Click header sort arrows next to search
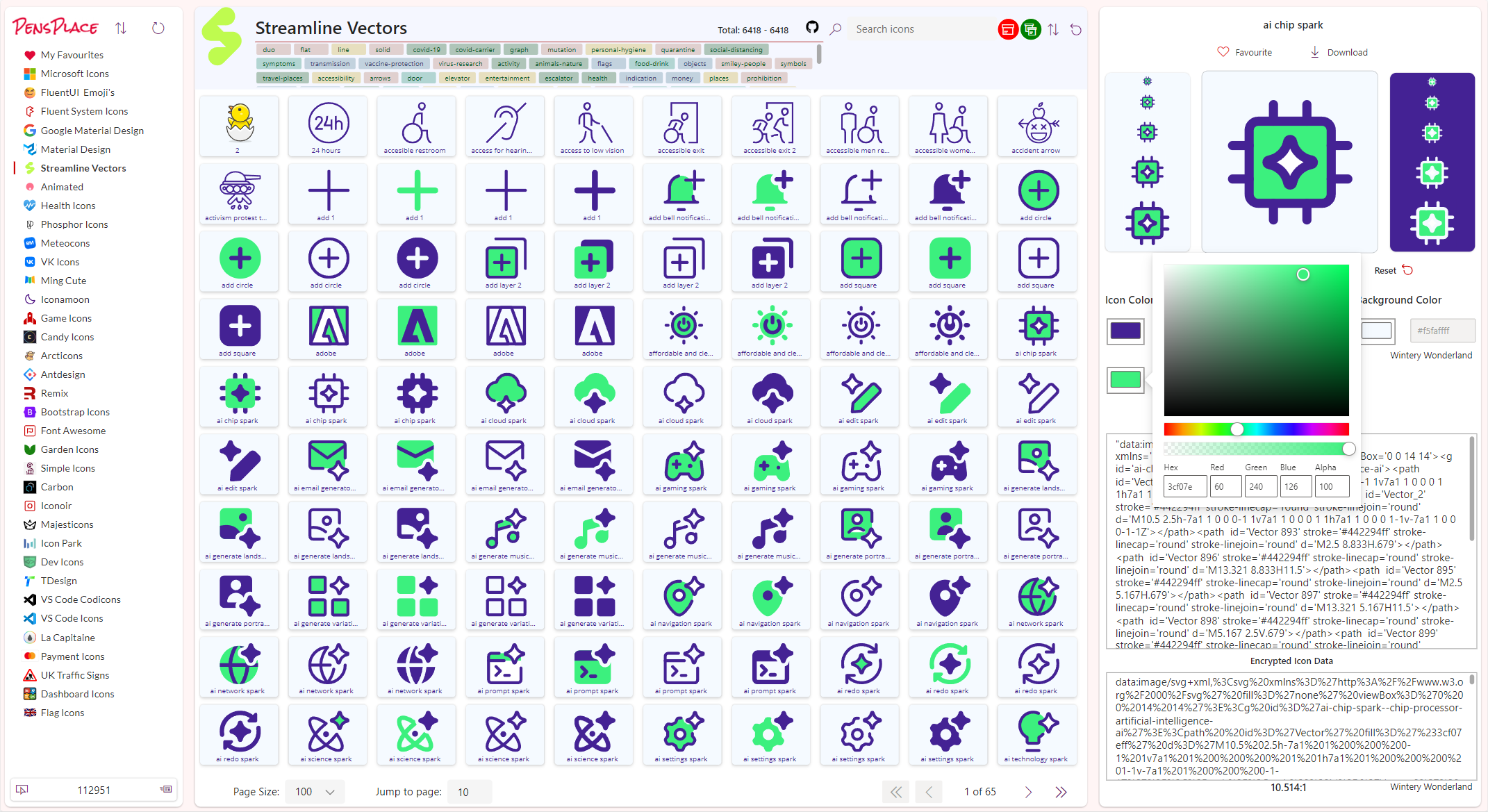This screenshot has height=812, width=1488. coord(1054,29)
